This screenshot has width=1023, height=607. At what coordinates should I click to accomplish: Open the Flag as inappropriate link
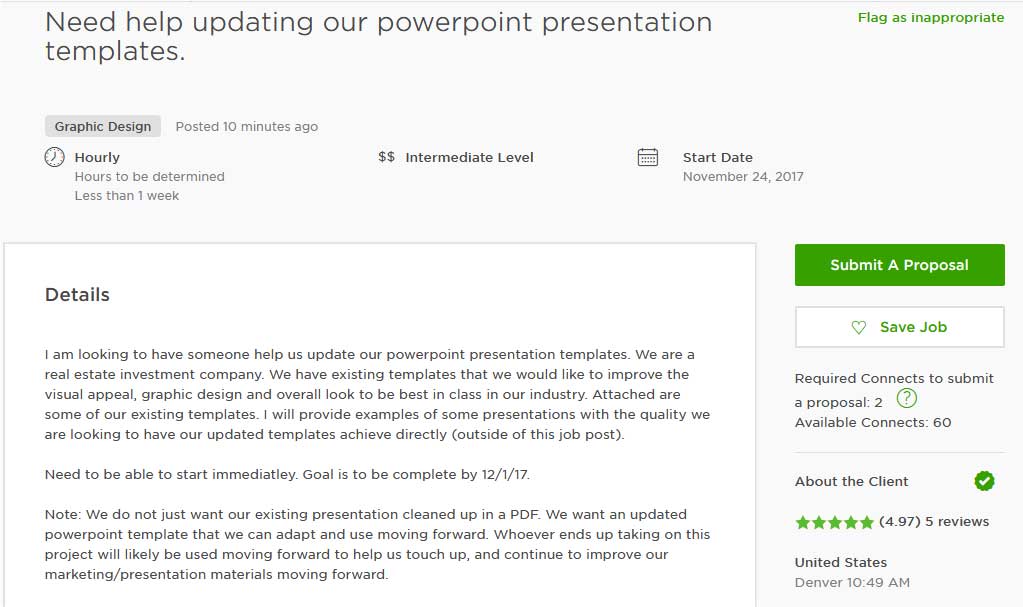tap(931, 17)
